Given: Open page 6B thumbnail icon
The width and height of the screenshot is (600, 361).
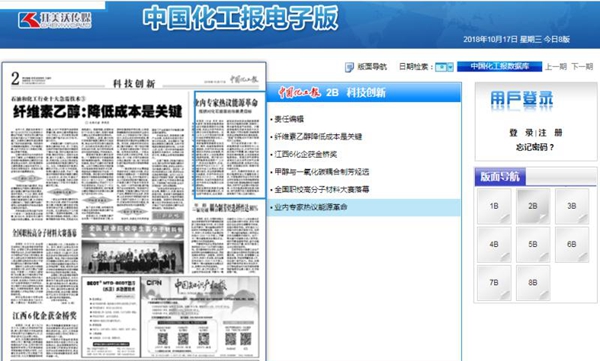Looking at the screenshot, I should pyautogui.click(x=572, y=244).
